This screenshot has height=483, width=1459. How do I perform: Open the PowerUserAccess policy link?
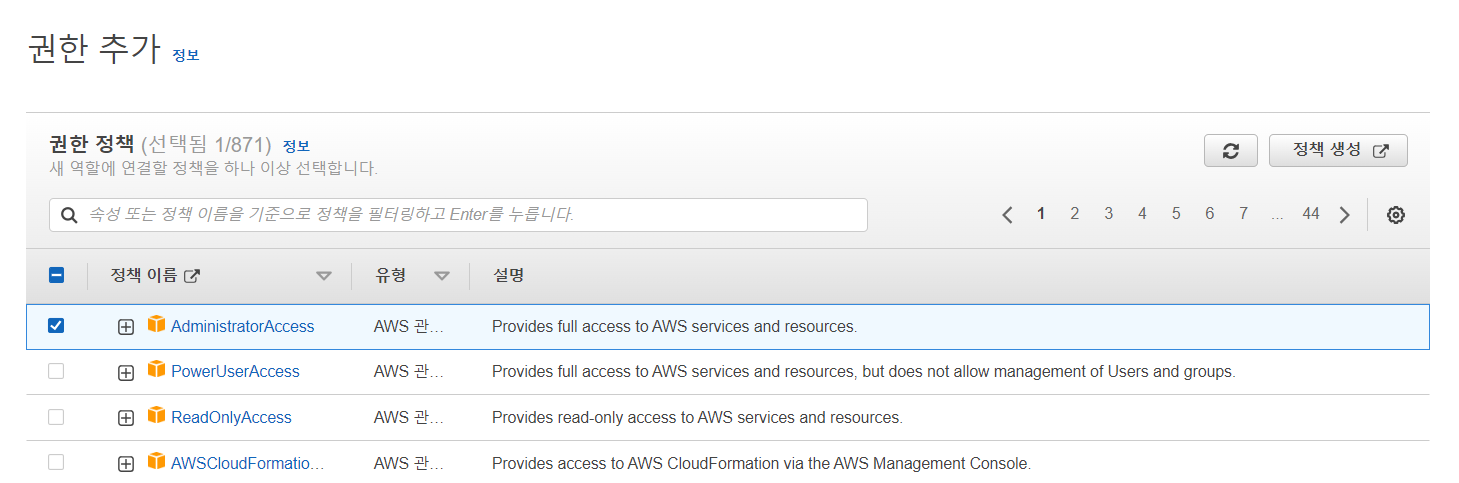(x=235, y=371)
